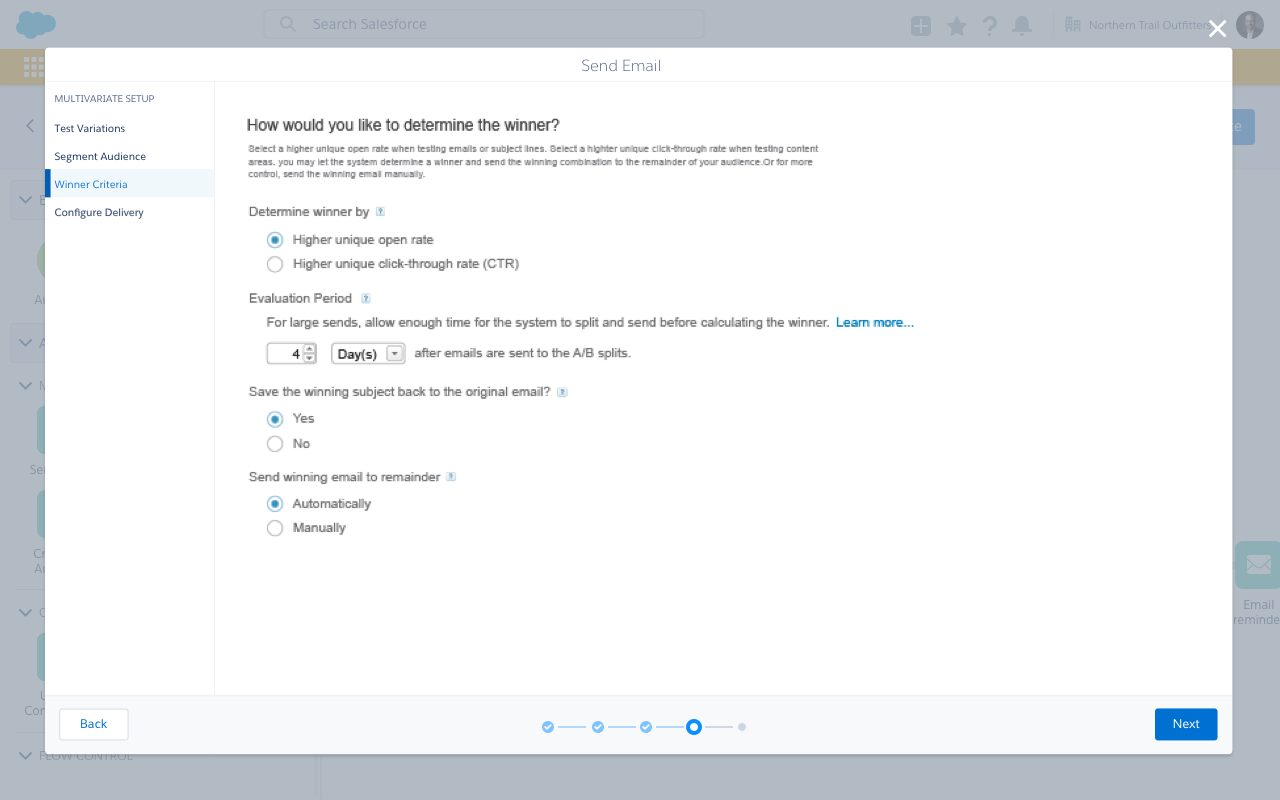Open the user avatar profile menu

[x=1250, y=25]
